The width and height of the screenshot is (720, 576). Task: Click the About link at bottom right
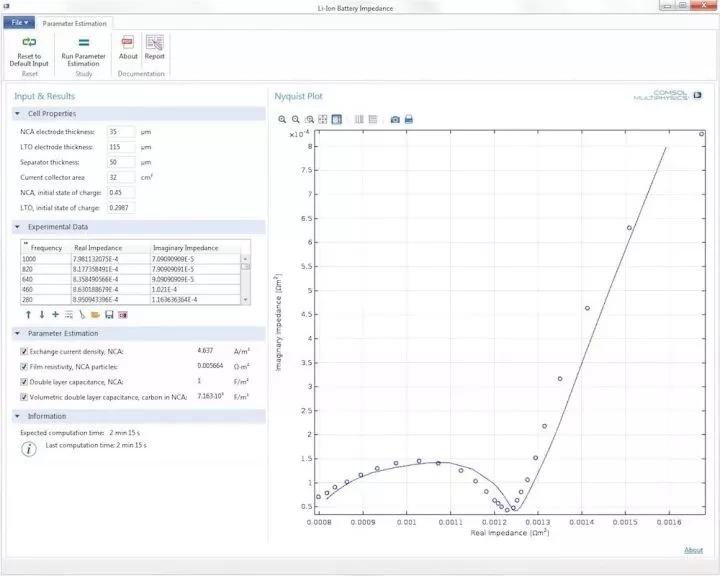pos(693,550)
